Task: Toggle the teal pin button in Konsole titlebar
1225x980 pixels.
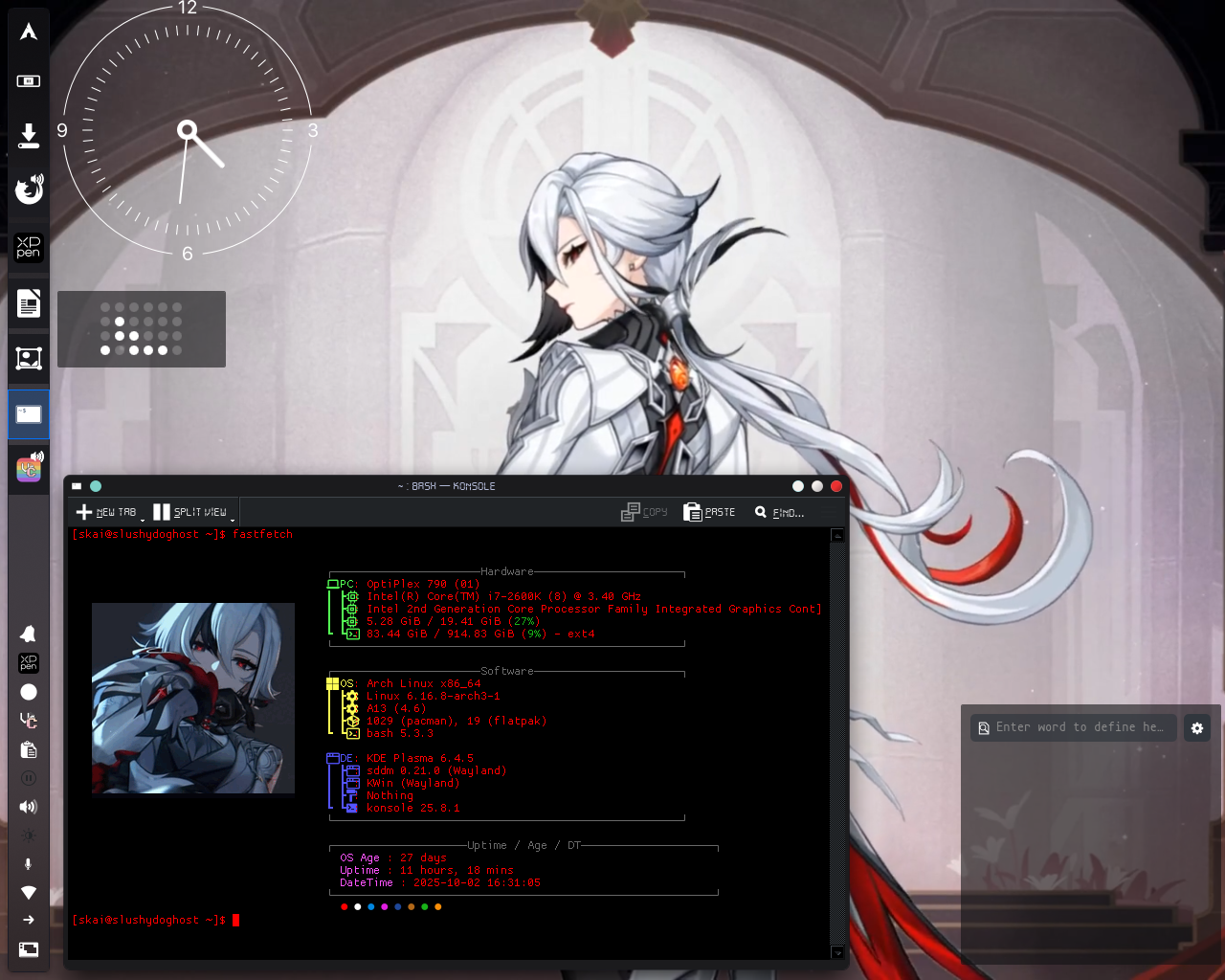Action: (96, 486)
